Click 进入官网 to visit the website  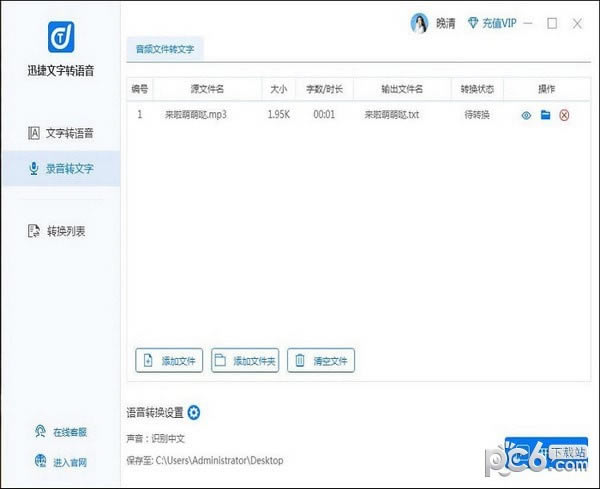point(61,462)
